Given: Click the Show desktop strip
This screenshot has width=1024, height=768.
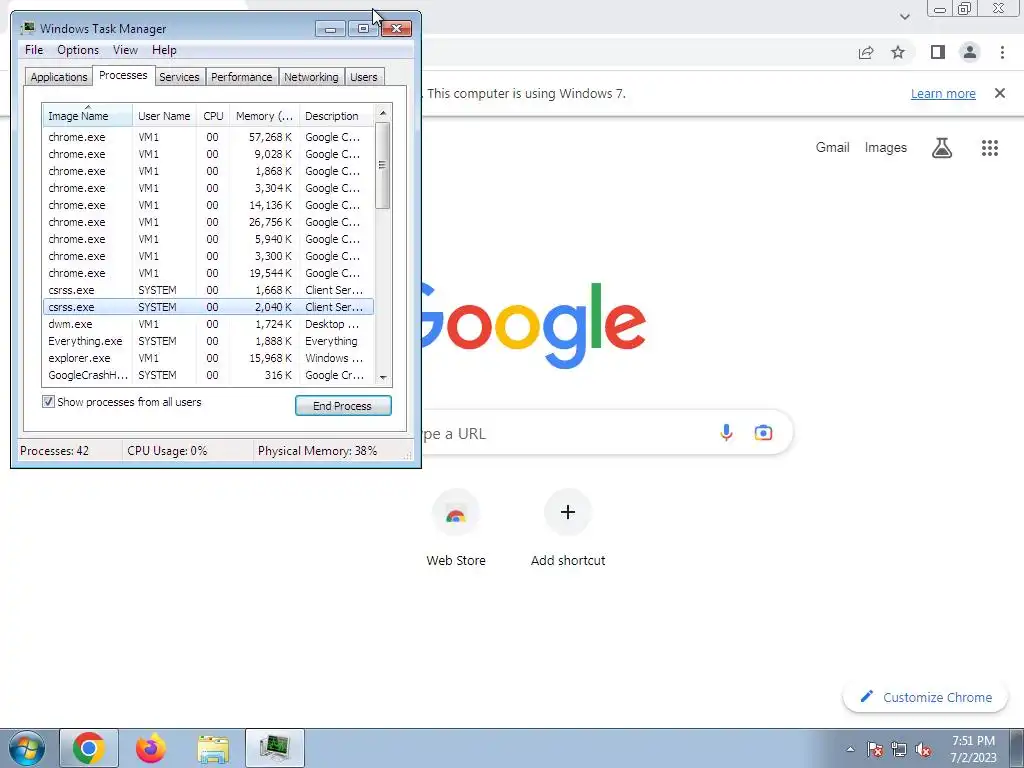Looking at the screenshot, I should [1017, 748].
